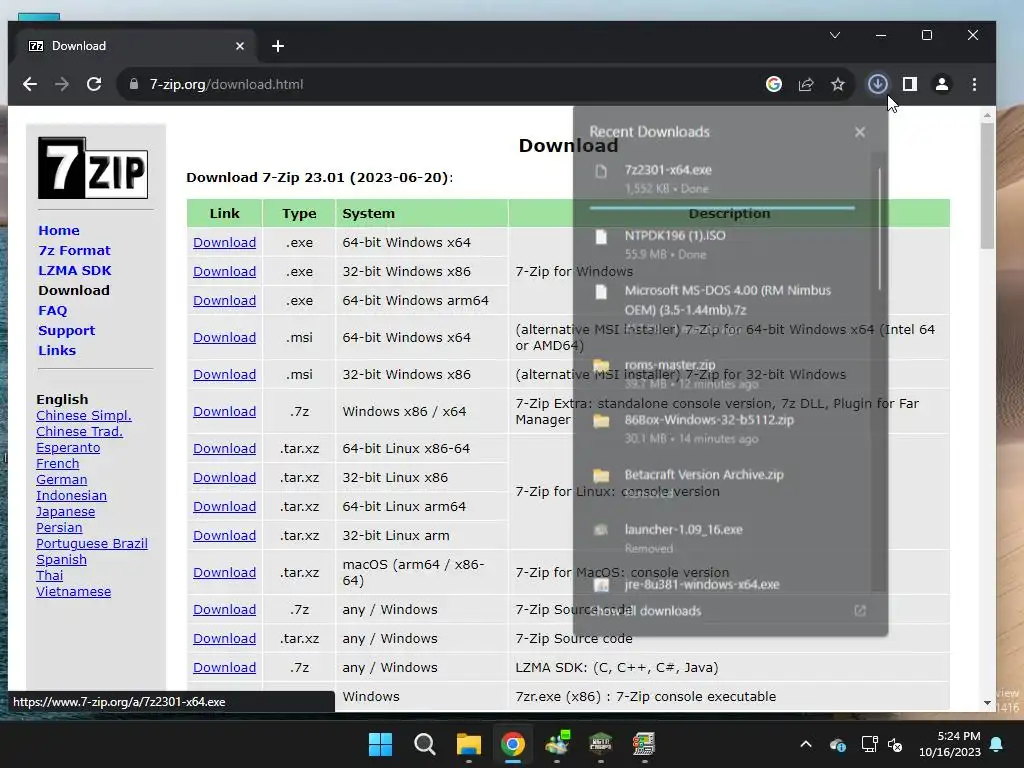The height and width of the screenshot is (768, 1024).
Task: Open the Chrome profile icon
Action: [x=942, y=84]
